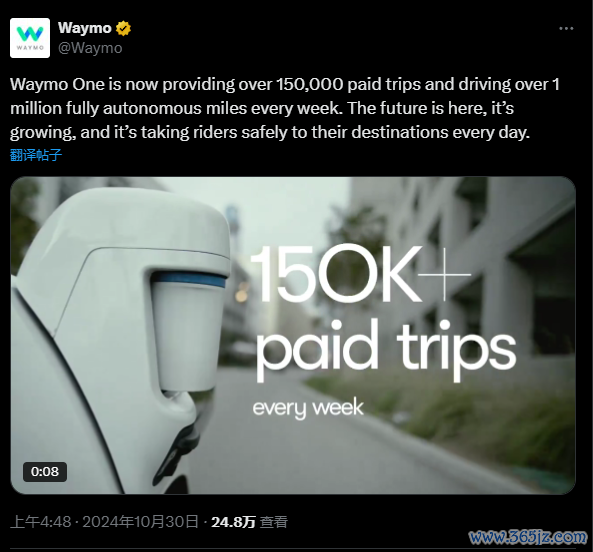Click the gold verified badge beside Waymo
The width and height of the screenshot is (593, 552).
(123, 28)
